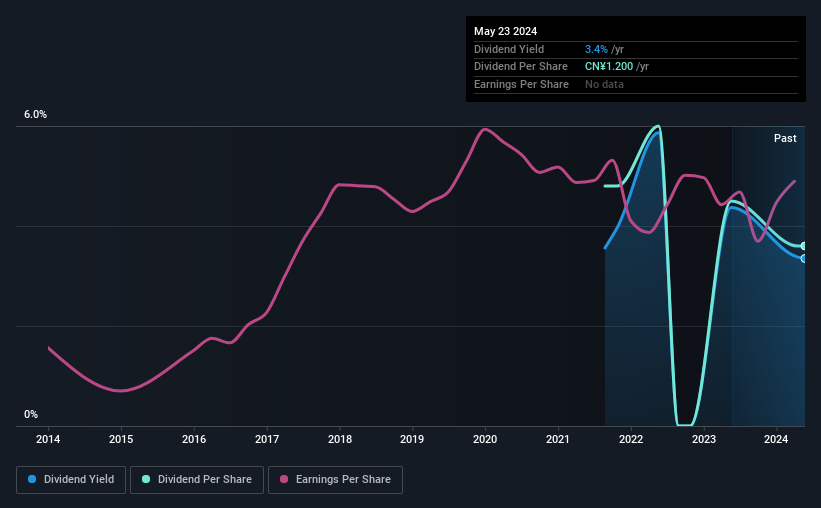
Task: Click the teal Dividend Per Share legend dot
Action: click(x=146, y=479)
